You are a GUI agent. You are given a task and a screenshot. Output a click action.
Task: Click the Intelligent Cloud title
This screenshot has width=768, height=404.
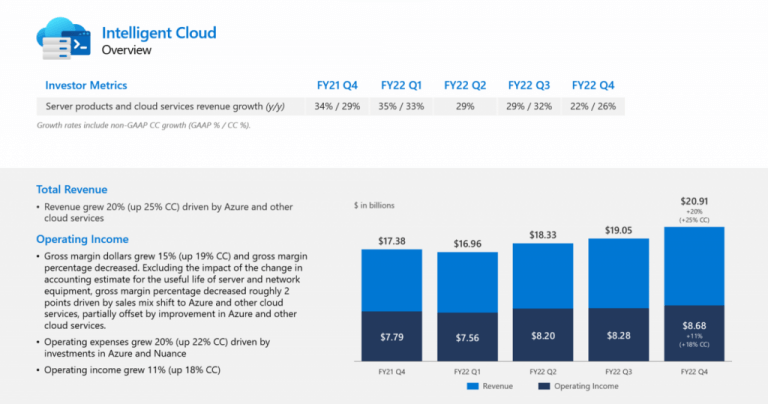(x=159, y=33)
